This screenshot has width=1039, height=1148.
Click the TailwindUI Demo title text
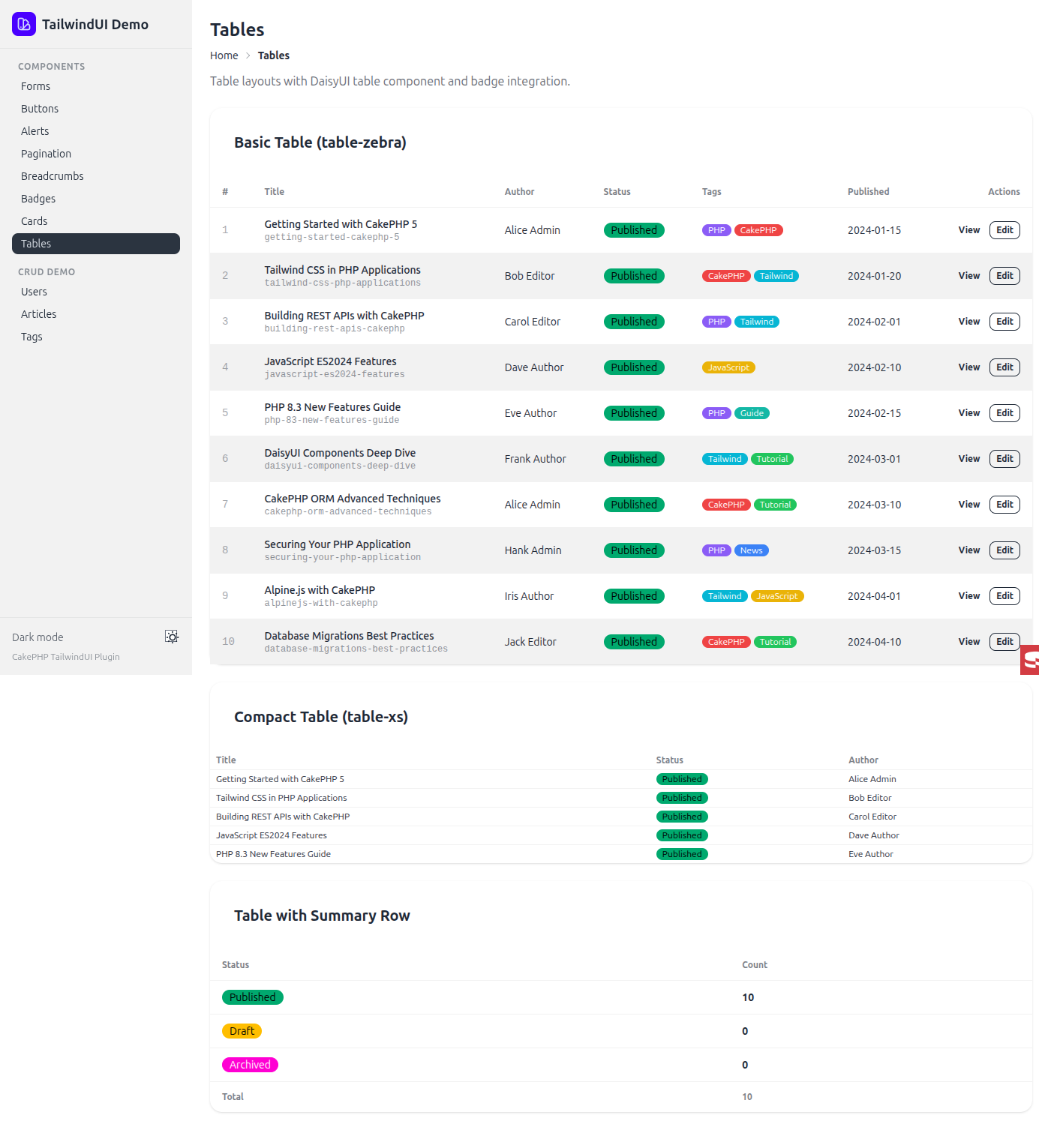tap(95, 24)
